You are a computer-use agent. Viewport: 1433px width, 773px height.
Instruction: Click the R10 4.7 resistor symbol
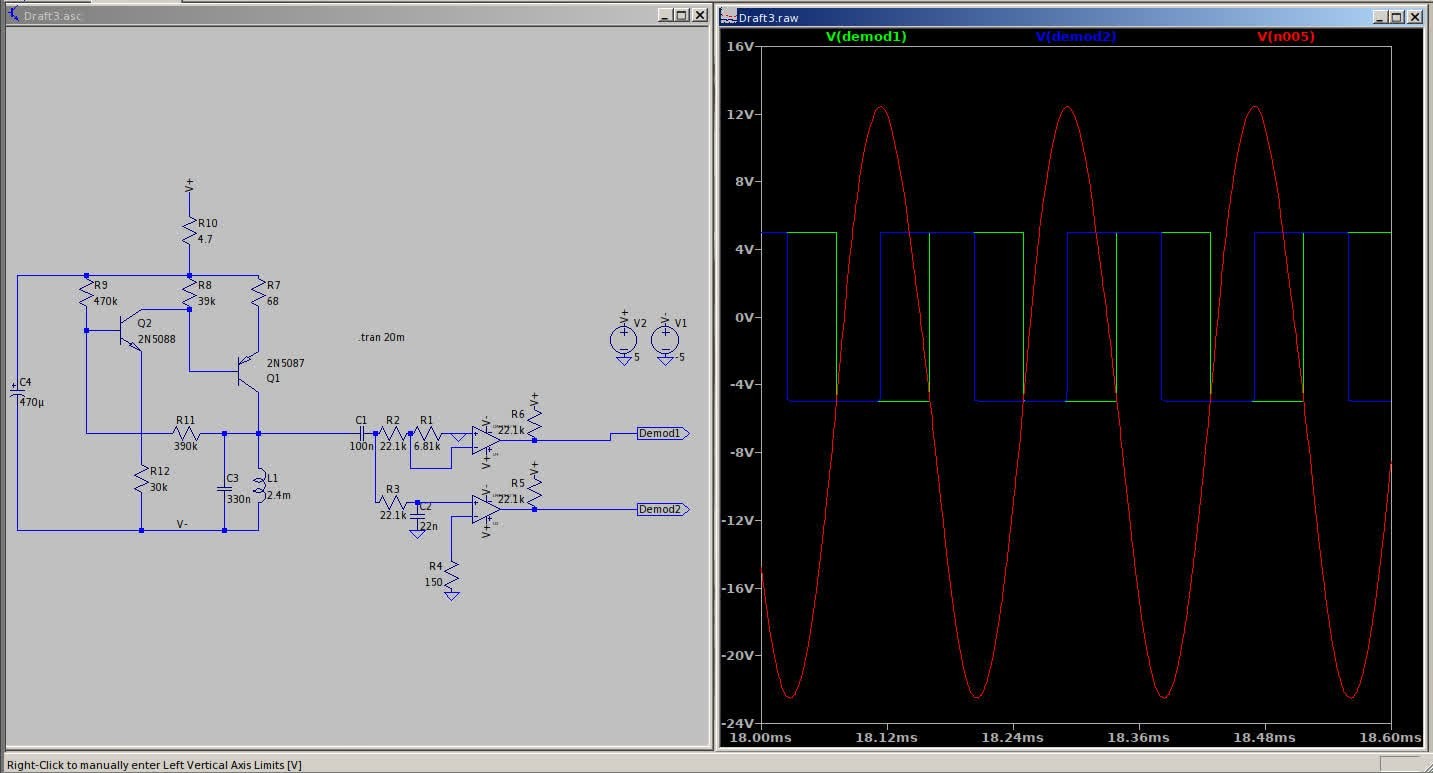pyautogui.click(x=189, y=232)
